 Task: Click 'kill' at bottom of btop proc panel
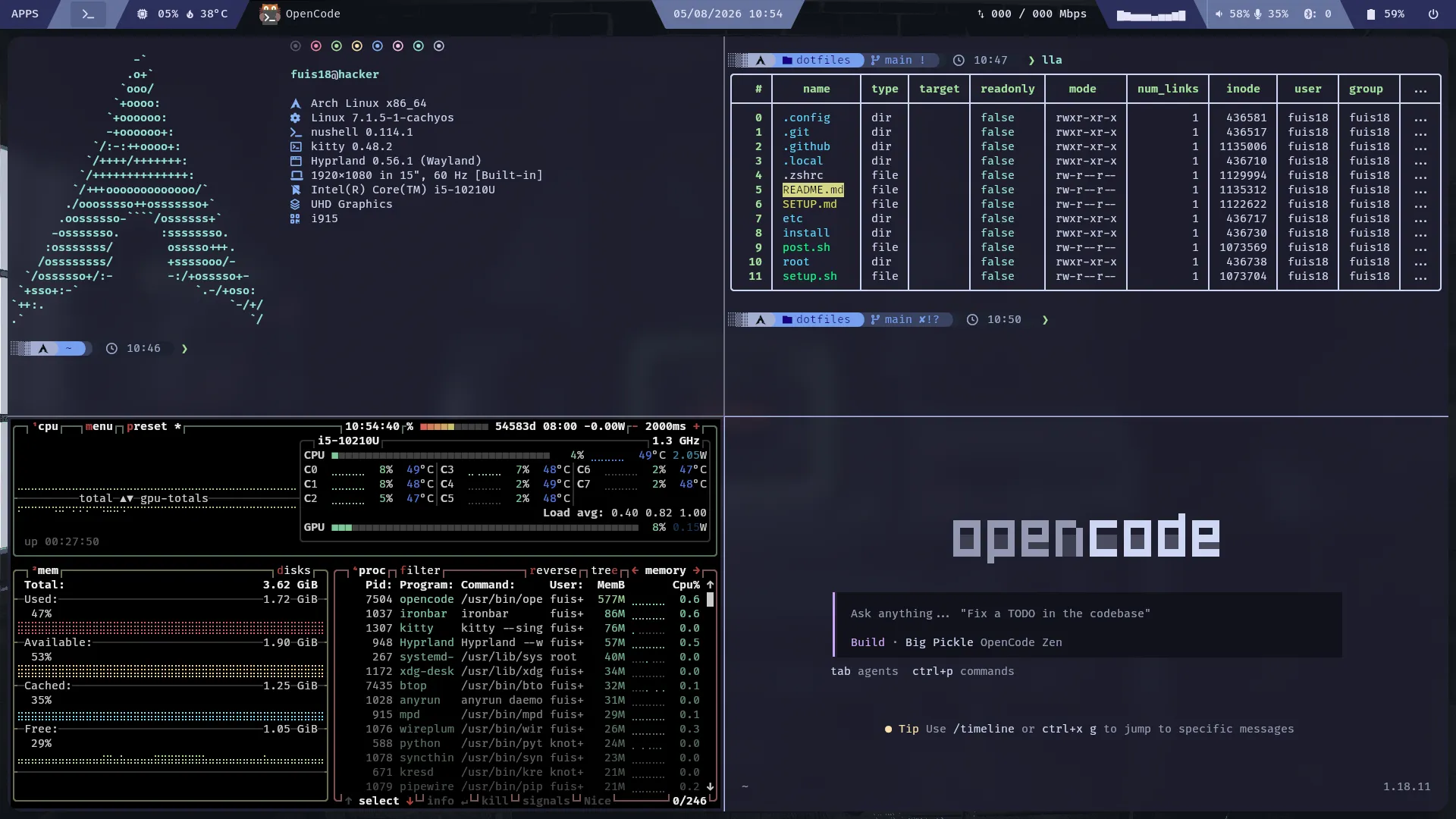coord(495,801)
